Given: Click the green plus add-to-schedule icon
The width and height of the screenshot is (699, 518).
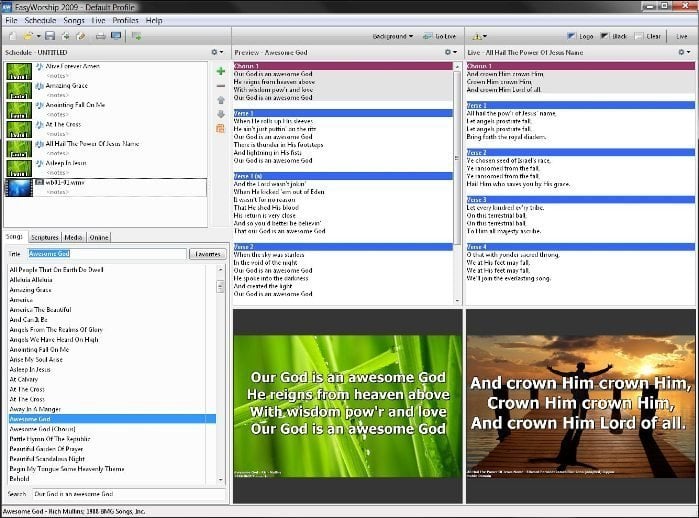Looking at the screenshot, I should coord(220,71).
